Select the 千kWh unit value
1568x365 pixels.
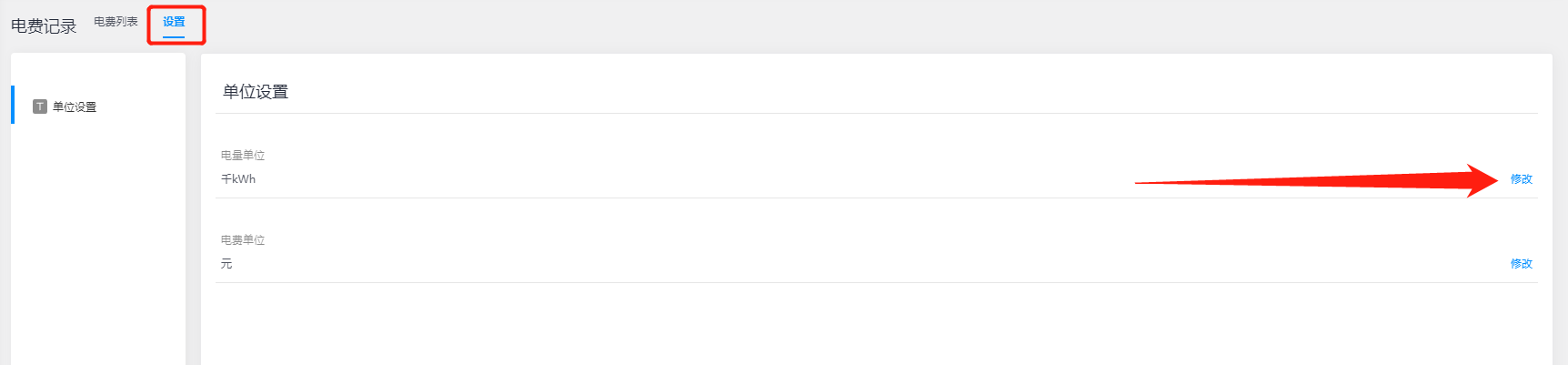pyautogui.click(x=238, y=179)
